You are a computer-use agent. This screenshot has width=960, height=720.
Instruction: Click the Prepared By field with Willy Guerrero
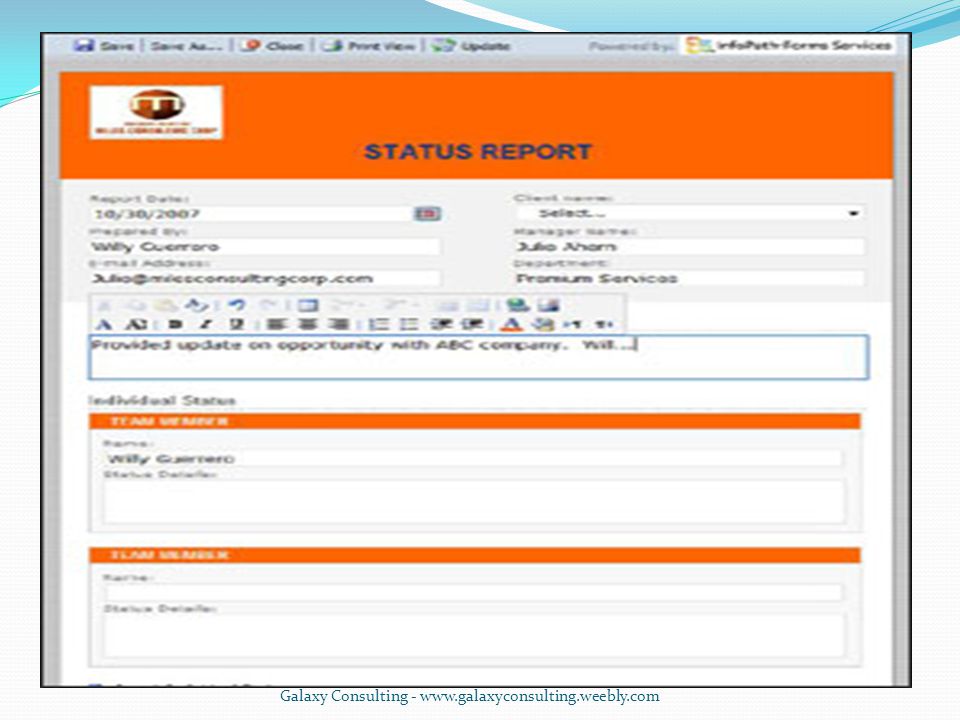click(264, 247)
